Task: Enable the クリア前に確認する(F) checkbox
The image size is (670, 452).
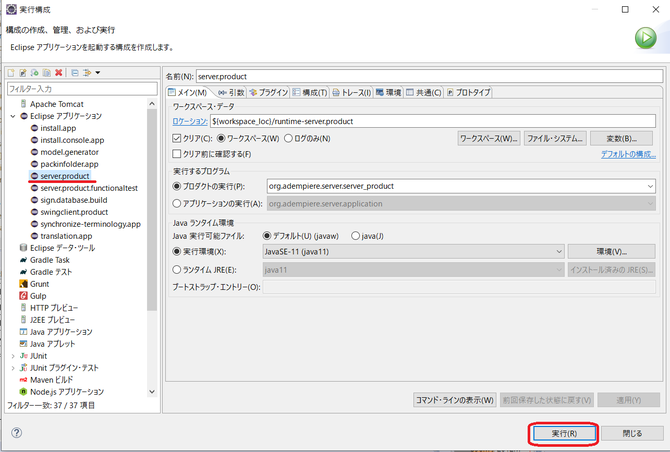Action: 177,154
